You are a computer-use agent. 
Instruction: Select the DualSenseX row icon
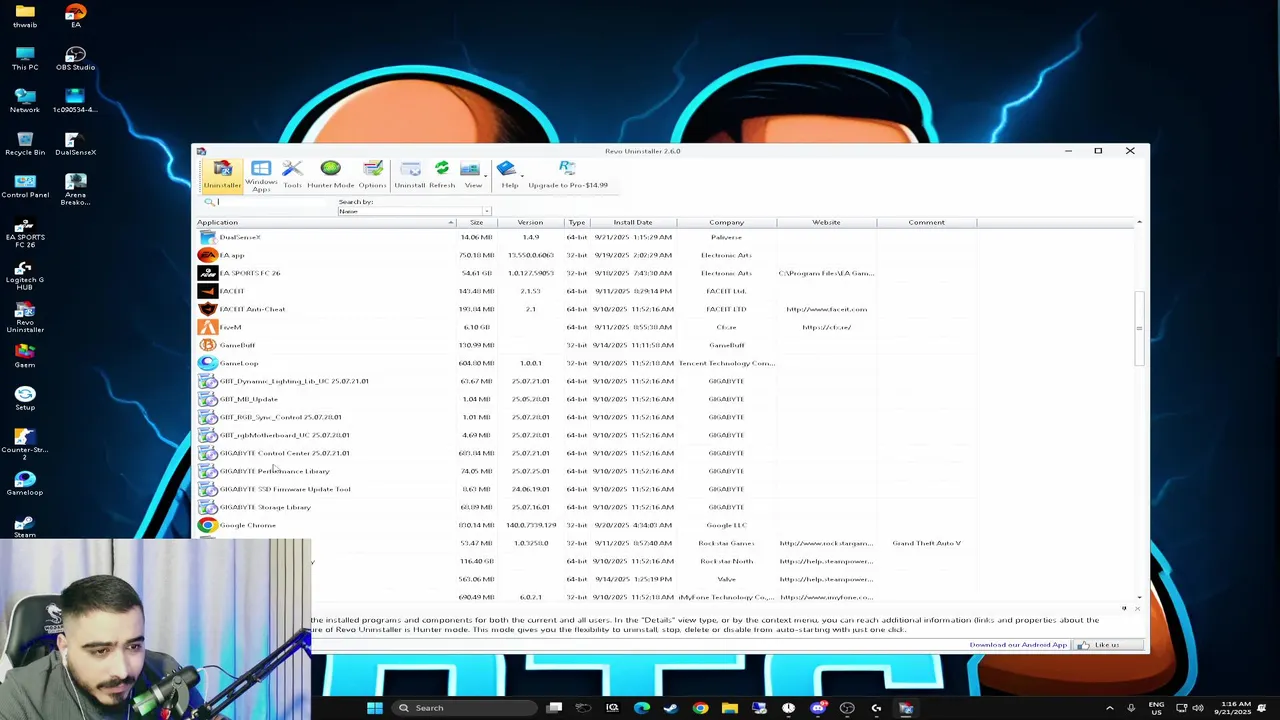[207, 237]
